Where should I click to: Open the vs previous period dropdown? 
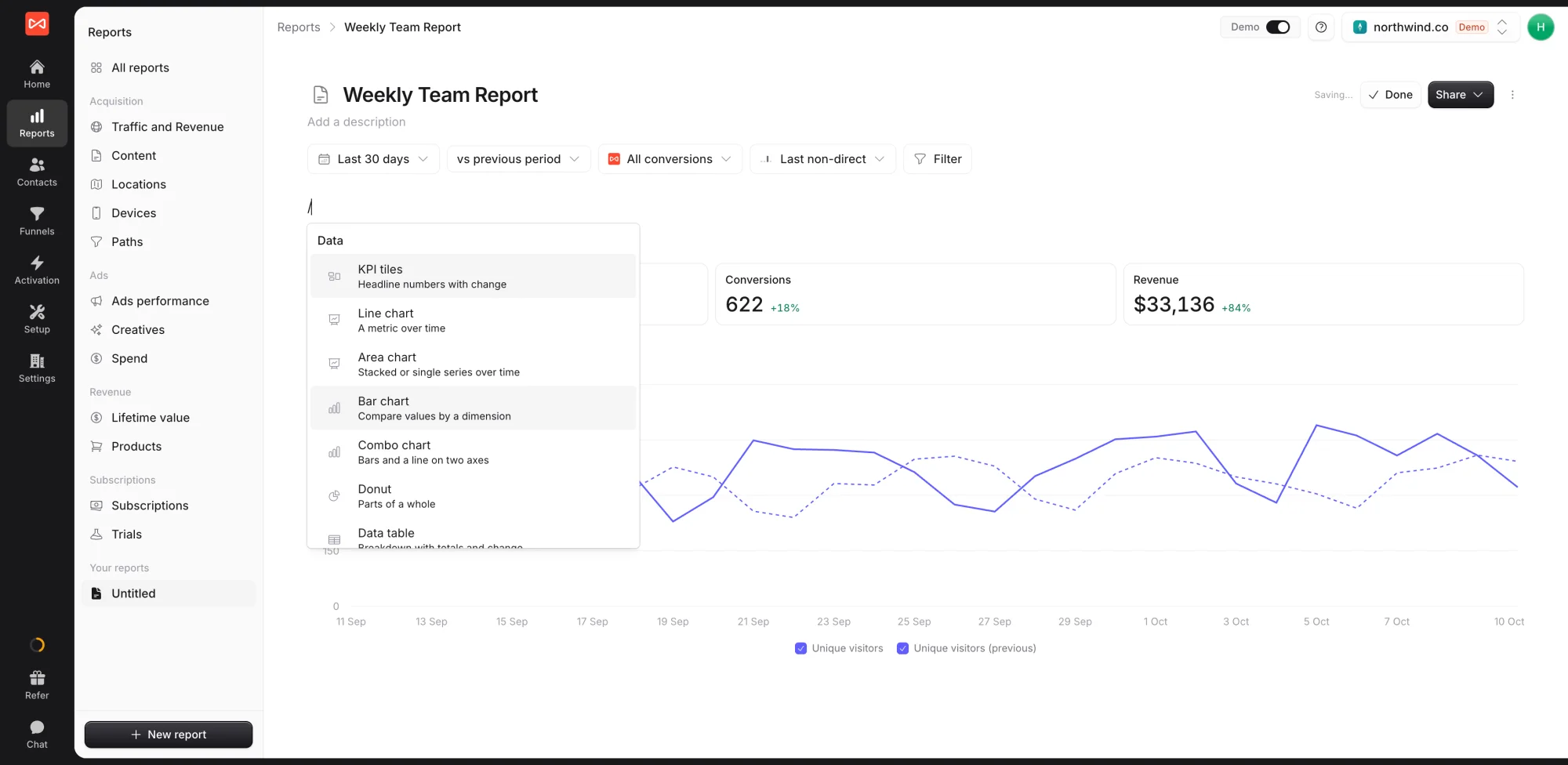pos(518,159)
